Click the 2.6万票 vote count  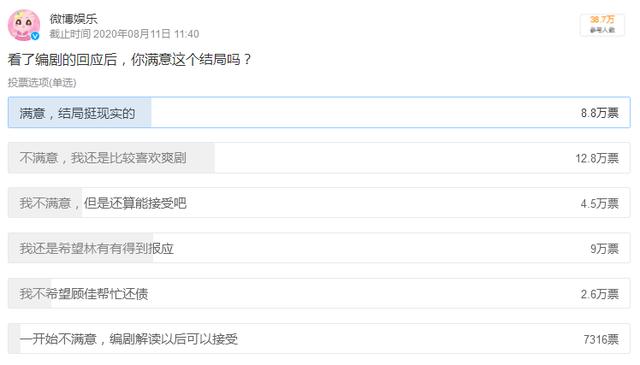[x=600, y=294]
